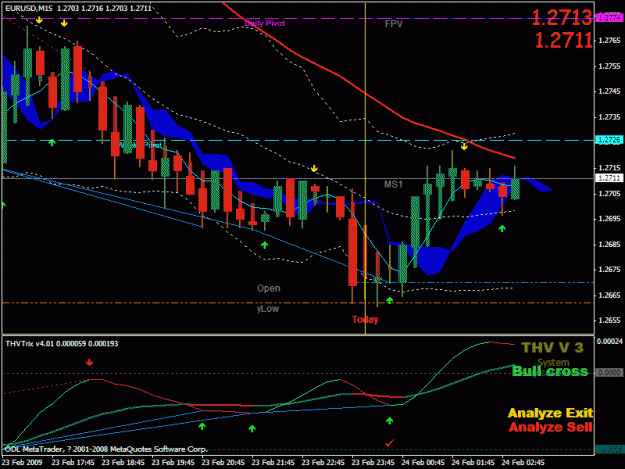This screenshot has height=469, width=625.
Task: Click the green up arrow beneath the 21:45 candles
Action: (x=264, y=245)
